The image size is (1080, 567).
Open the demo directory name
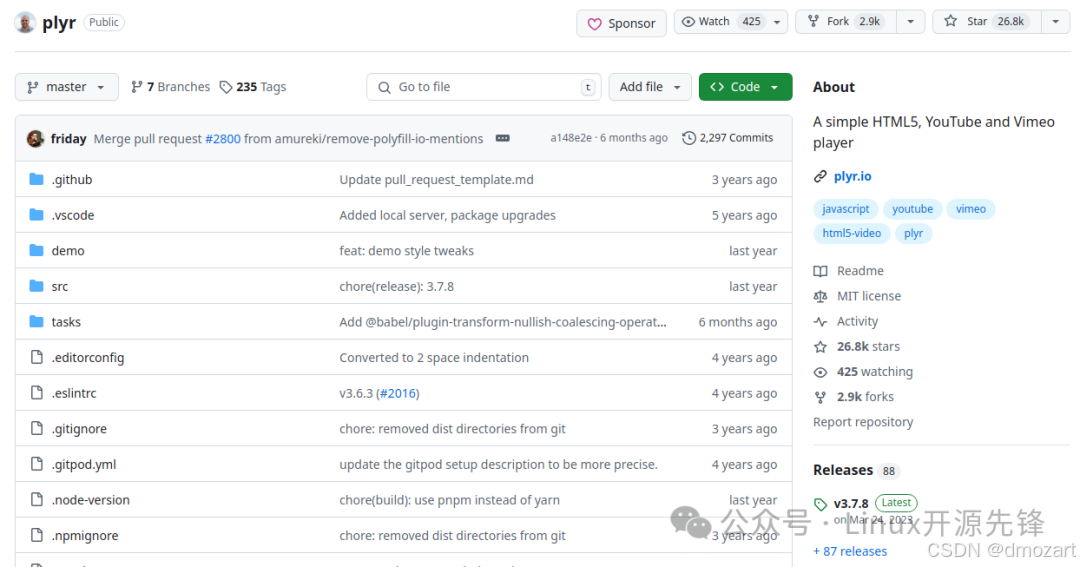[68, 251]
